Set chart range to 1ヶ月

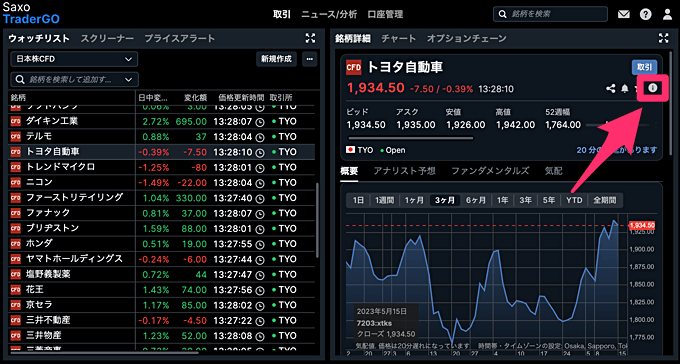click(x=414, y=200)
